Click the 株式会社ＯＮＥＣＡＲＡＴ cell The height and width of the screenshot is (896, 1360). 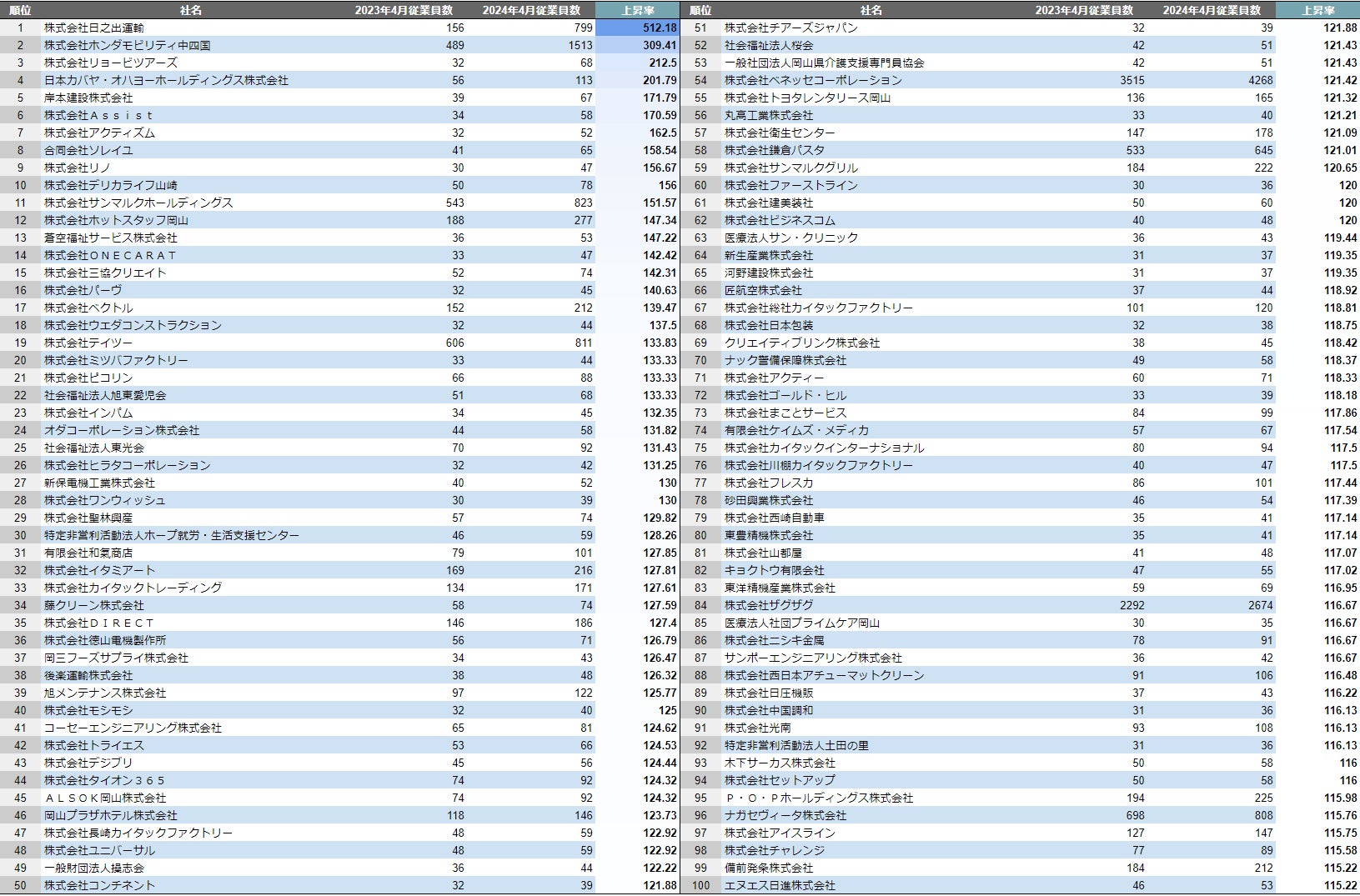[x=111, y=255]
